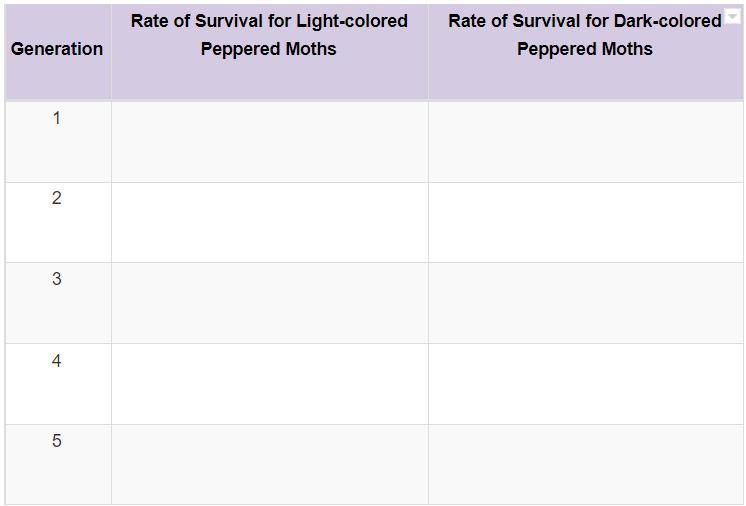This screenshot has width=746, height=506.
Task: Select the Dark-colored survival cell for generation 4
Action: click(x=585, y=384)
